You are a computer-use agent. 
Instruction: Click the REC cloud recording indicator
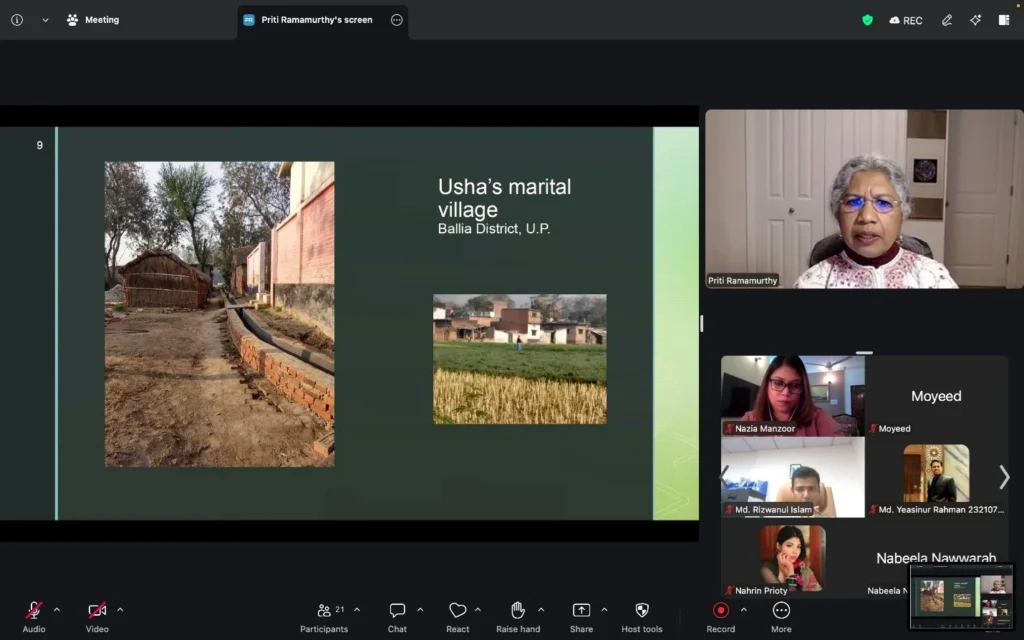(905, 19)
